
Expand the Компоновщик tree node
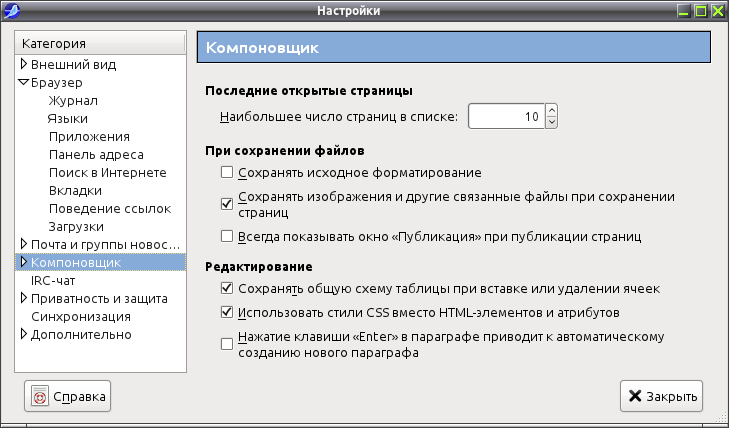(24, 262)
